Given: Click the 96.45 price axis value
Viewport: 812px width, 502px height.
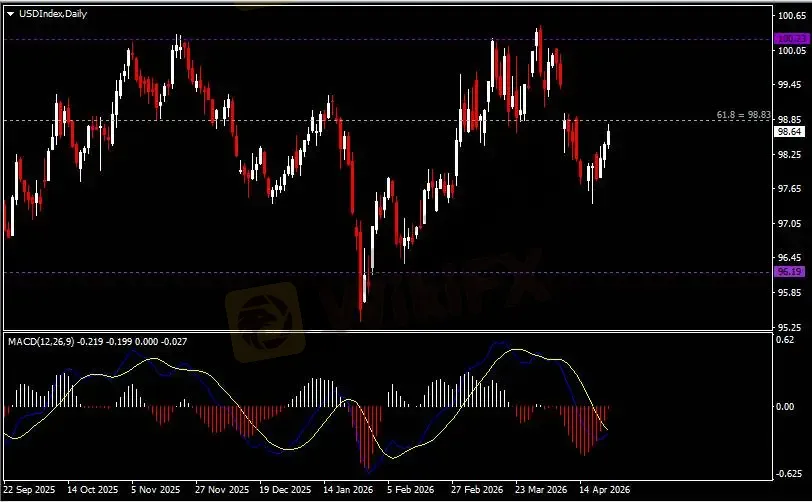Looking at the screenshot, I should click(790, 257).
